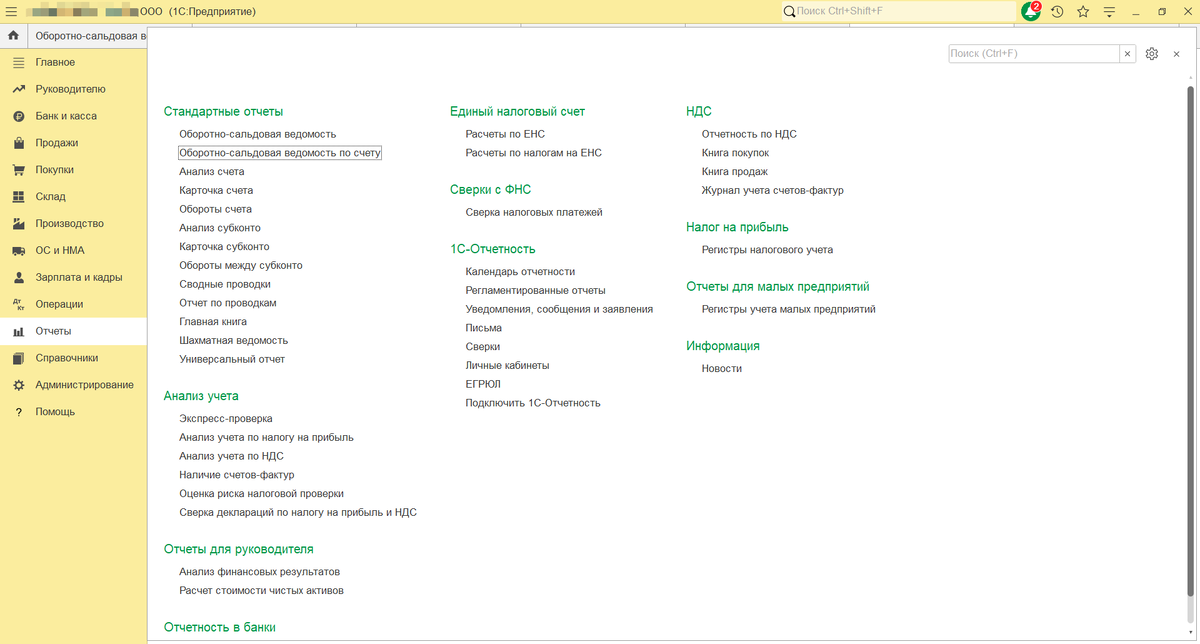
Task: Click the Отчеты bar chart icon
Action: pos(18,331)
